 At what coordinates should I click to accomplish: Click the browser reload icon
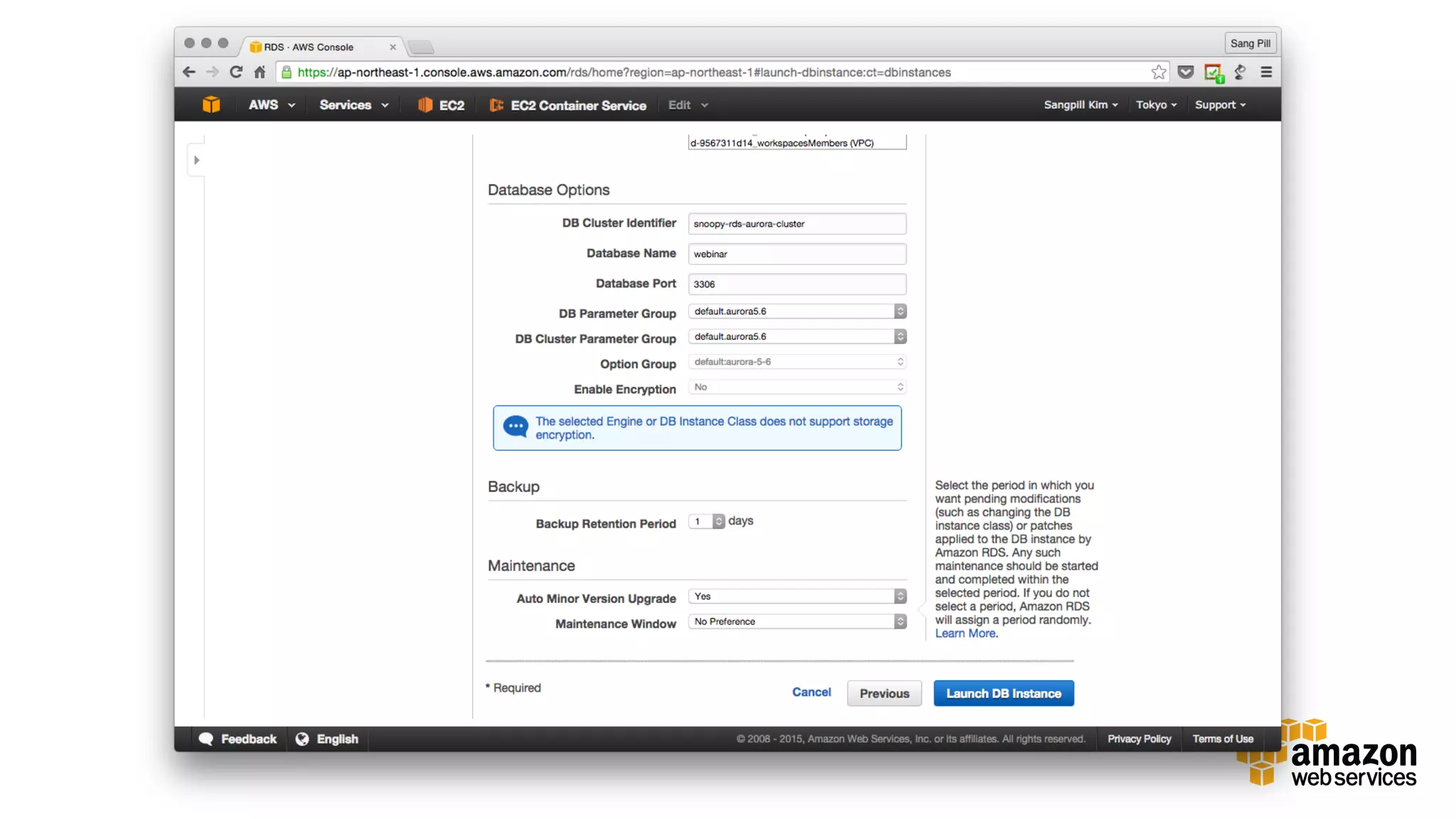pyautogui.click(x=236, y=72)
